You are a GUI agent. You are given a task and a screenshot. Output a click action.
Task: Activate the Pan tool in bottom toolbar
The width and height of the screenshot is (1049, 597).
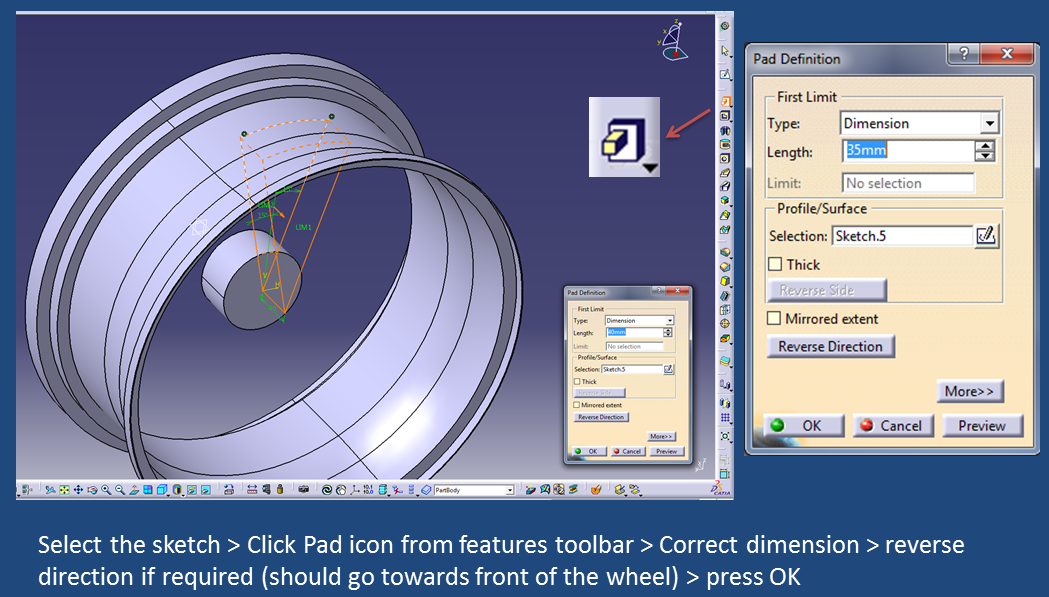[x=78, y=489]
